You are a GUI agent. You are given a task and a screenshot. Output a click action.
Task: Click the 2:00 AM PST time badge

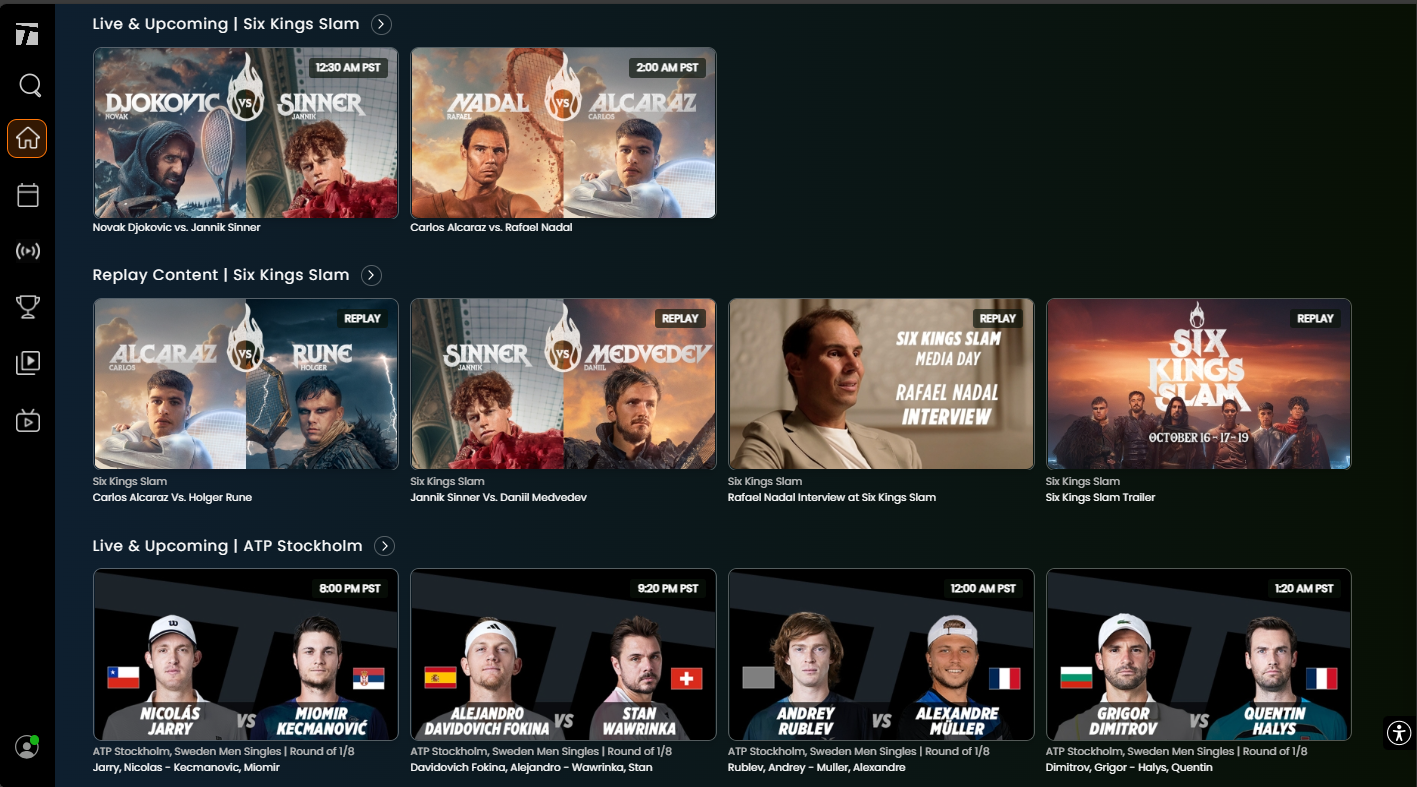(667, 68)
